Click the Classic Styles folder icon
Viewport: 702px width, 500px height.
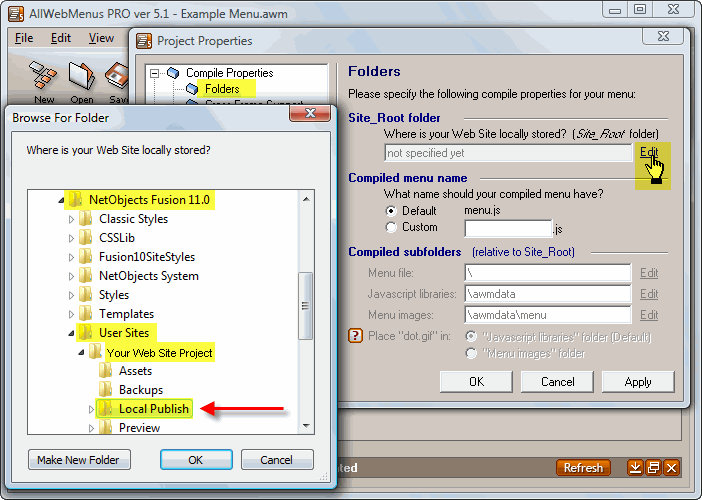click(86, 218)
